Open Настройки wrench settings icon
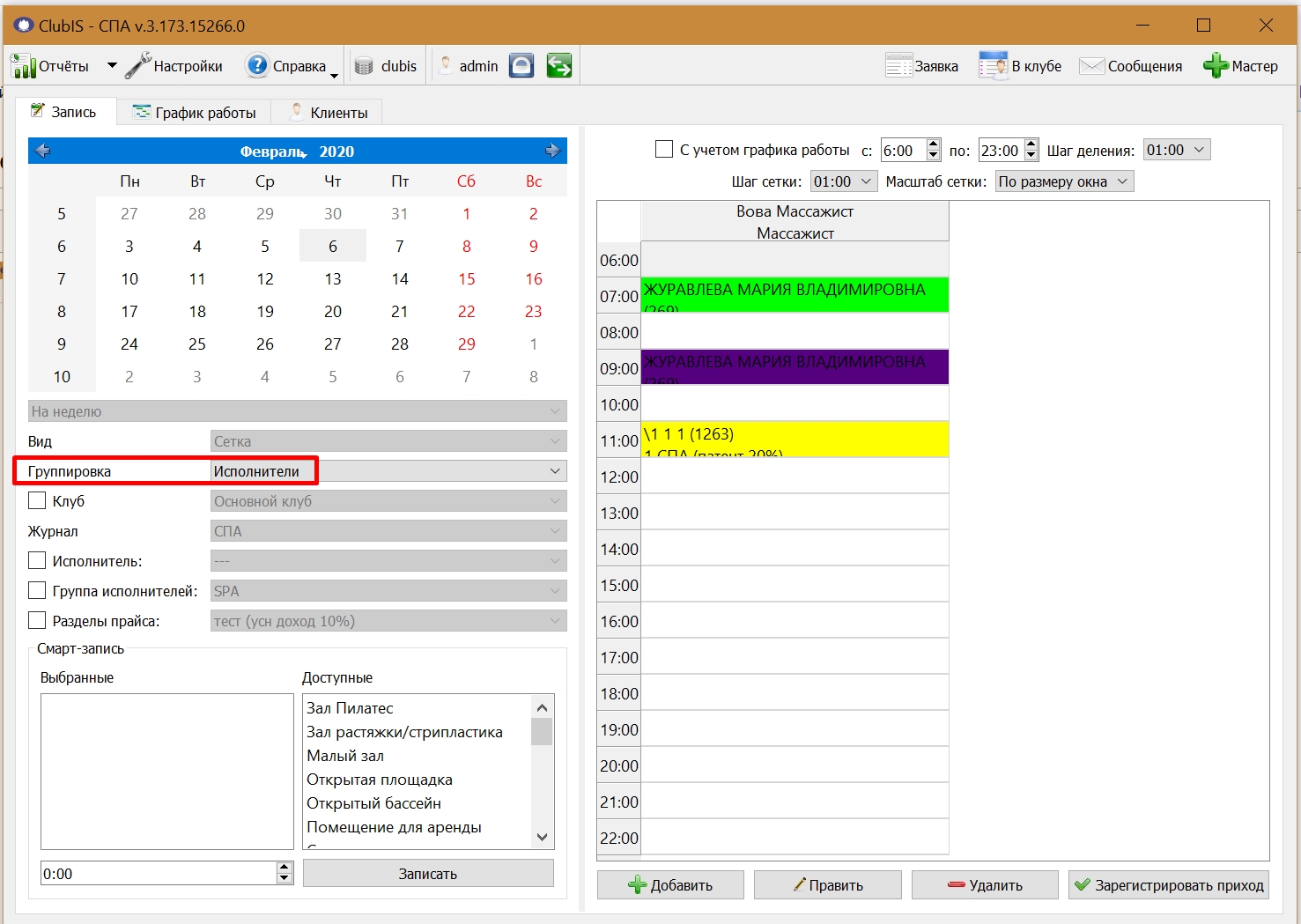This screenshot has width=1301, height=924. pyautogui.click(x=138, y=65)
